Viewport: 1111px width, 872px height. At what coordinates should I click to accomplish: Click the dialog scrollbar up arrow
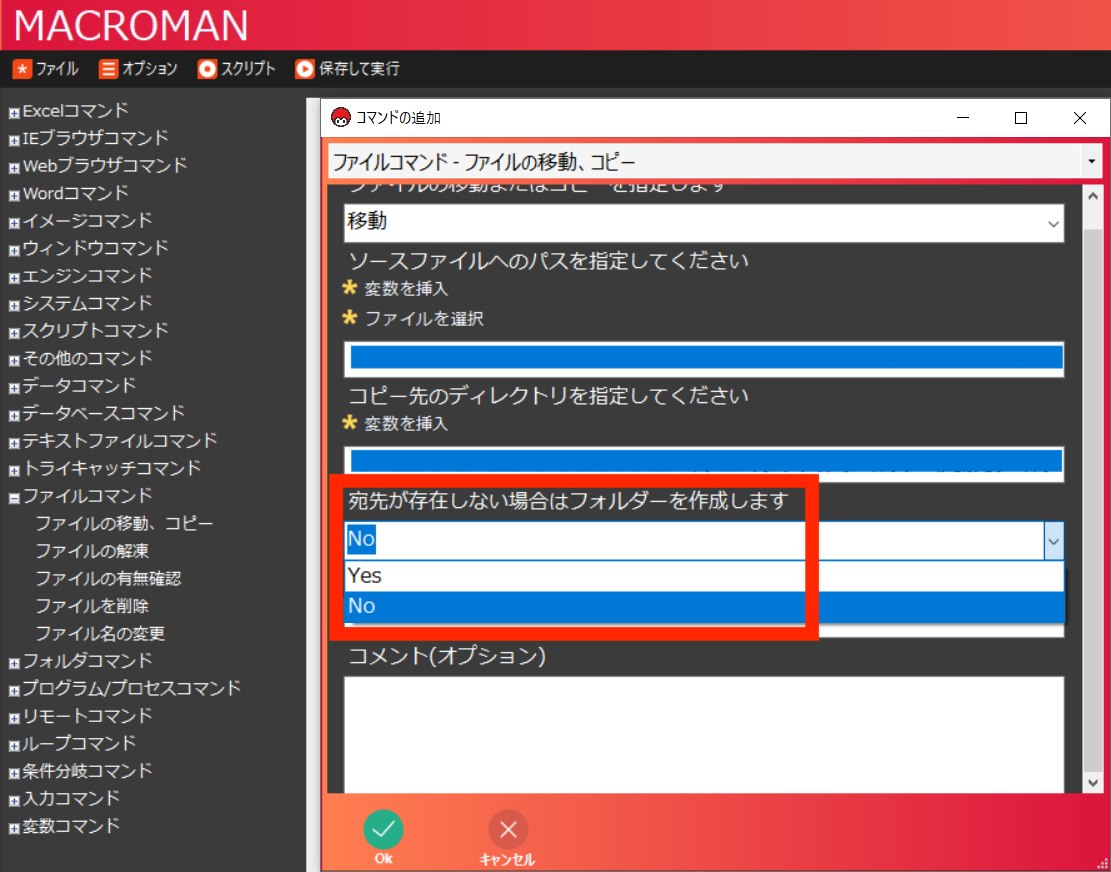click(x=1092, y=196)
